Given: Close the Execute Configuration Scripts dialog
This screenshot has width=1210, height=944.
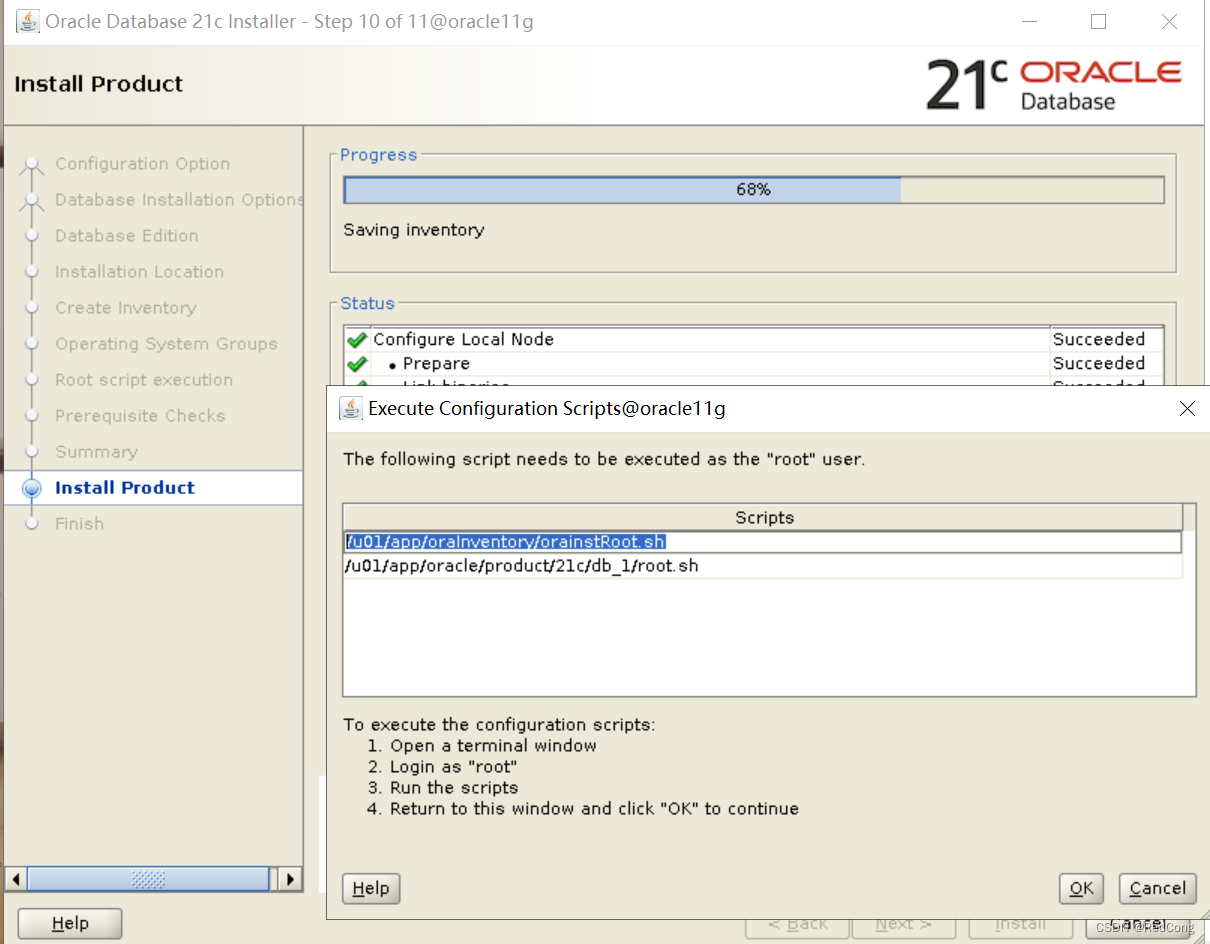Looking at the screenshot, I should pos(1187,408).
